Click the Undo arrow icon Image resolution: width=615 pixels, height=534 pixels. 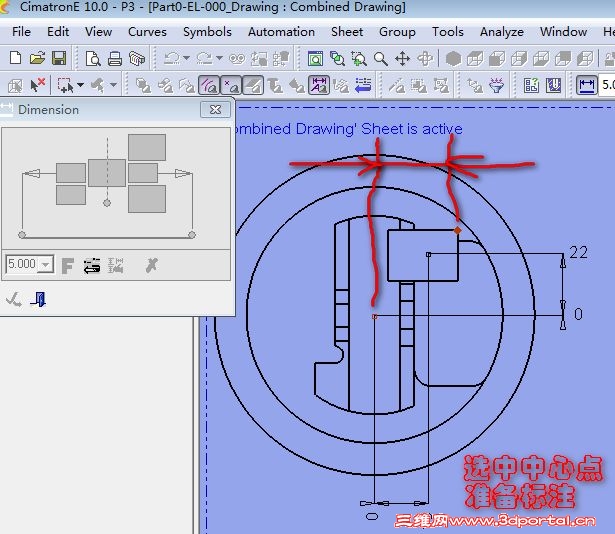tap(171, 59)
